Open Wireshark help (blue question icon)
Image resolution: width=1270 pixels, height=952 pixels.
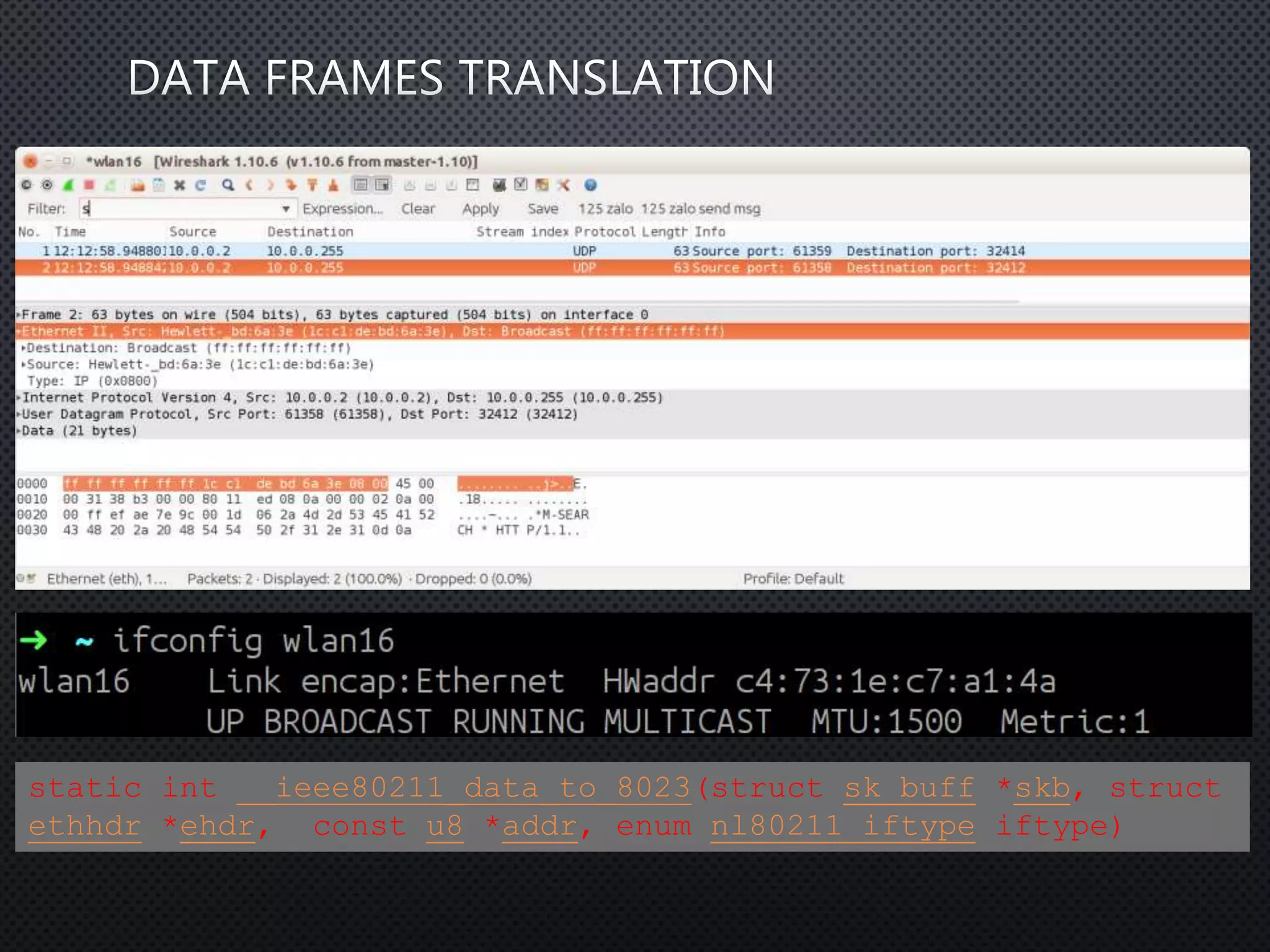(x=590, y=185)
